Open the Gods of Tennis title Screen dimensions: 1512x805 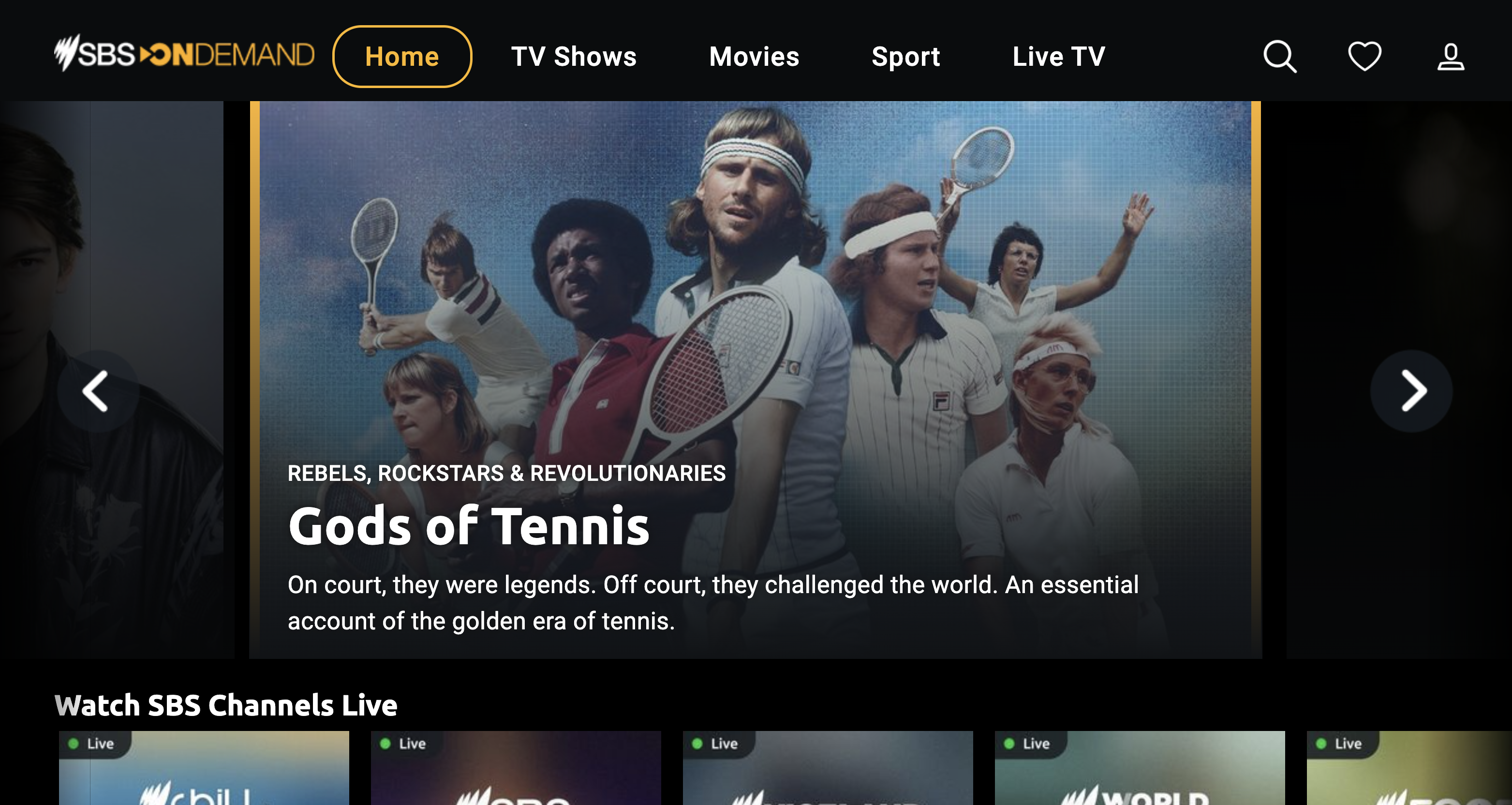pos(468,526)
